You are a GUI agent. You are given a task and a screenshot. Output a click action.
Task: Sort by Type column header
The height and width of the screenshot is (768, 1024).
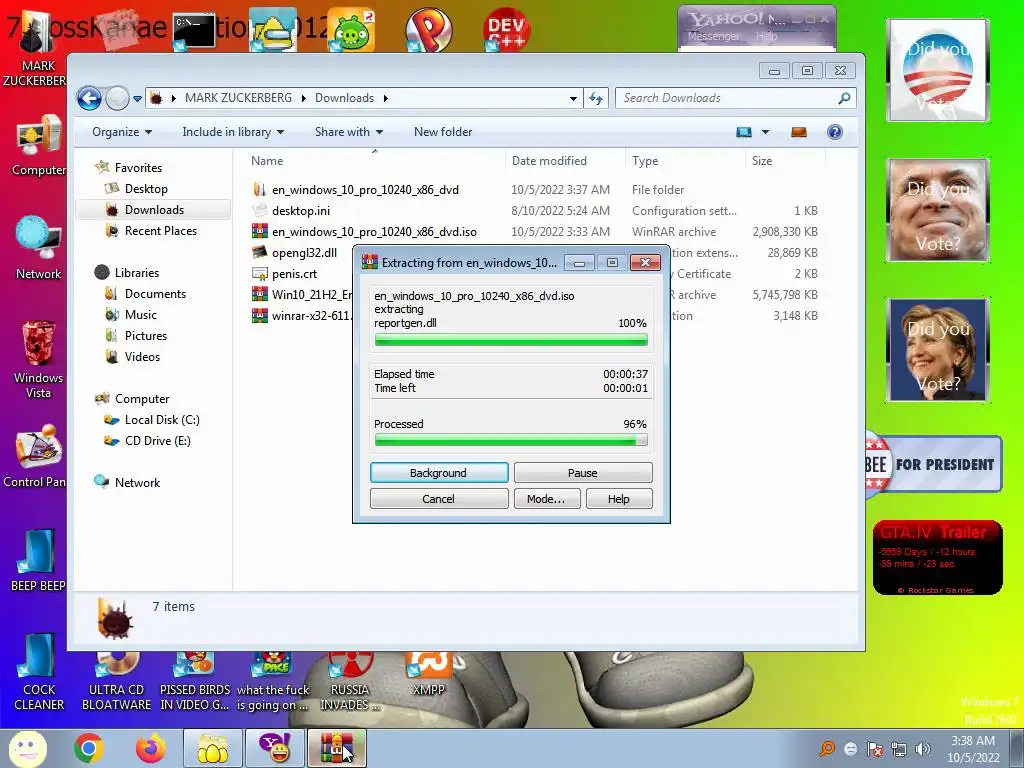(x=685, y=161)
